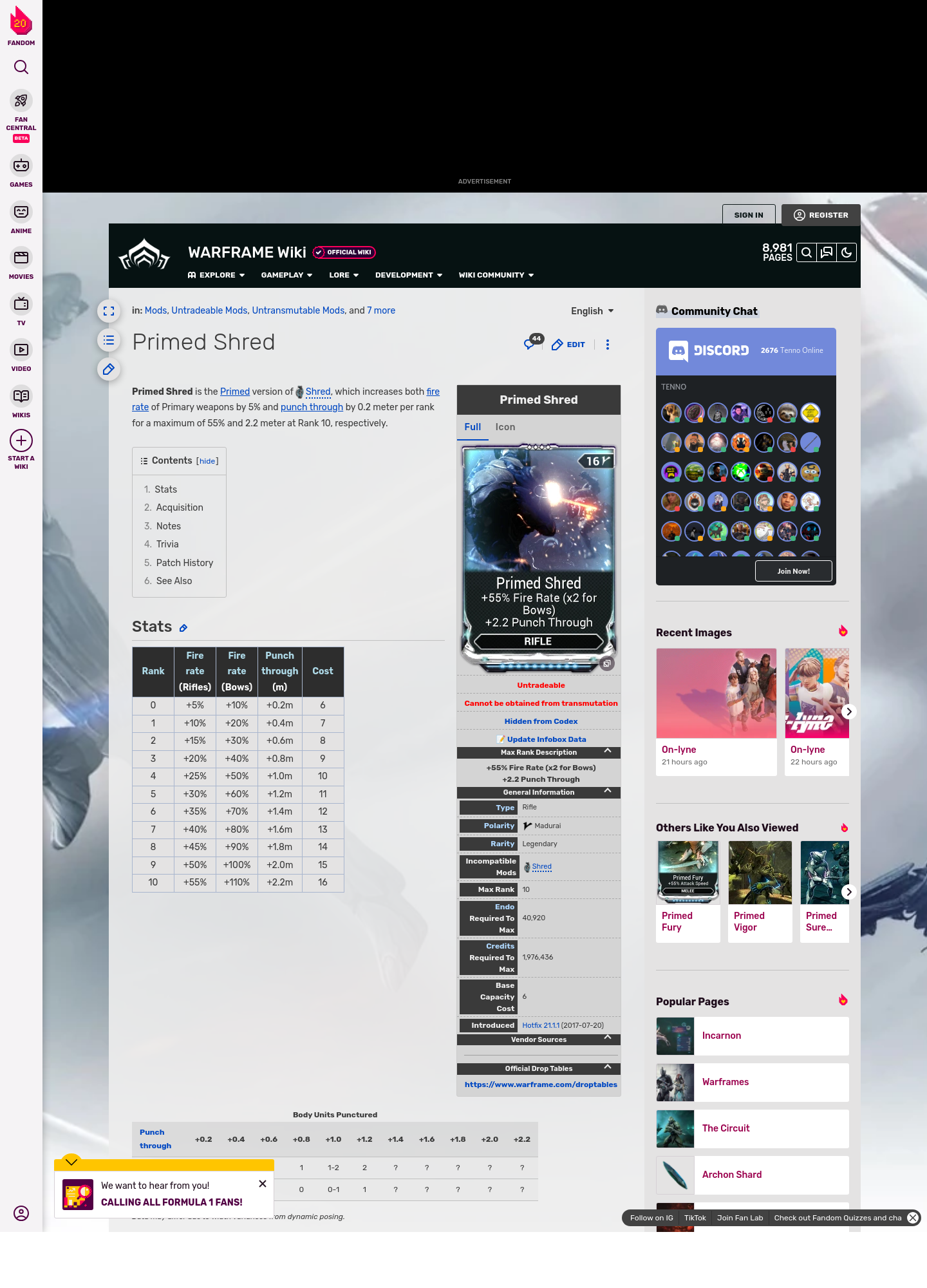Image resolution: width=927 pixels, height=1288 pixels.
Task: Toggle dark mode theme
Action: tap(847, 253)
